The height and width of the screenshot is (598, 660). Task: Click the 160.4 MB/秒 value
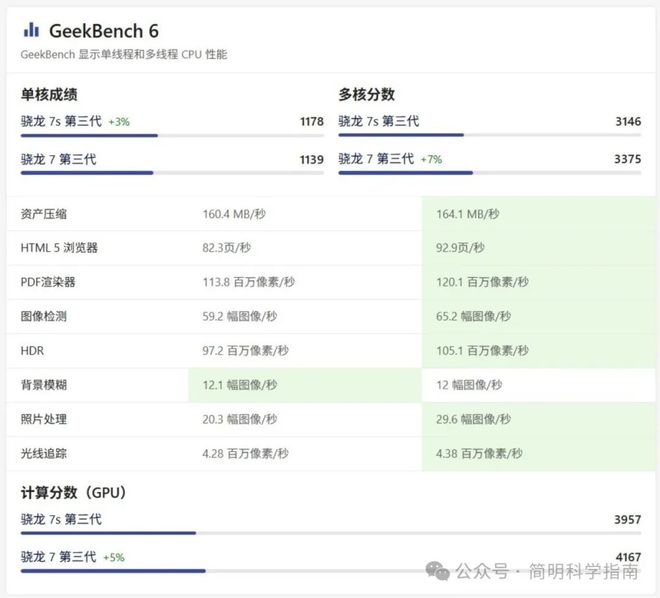click(234, 214)
